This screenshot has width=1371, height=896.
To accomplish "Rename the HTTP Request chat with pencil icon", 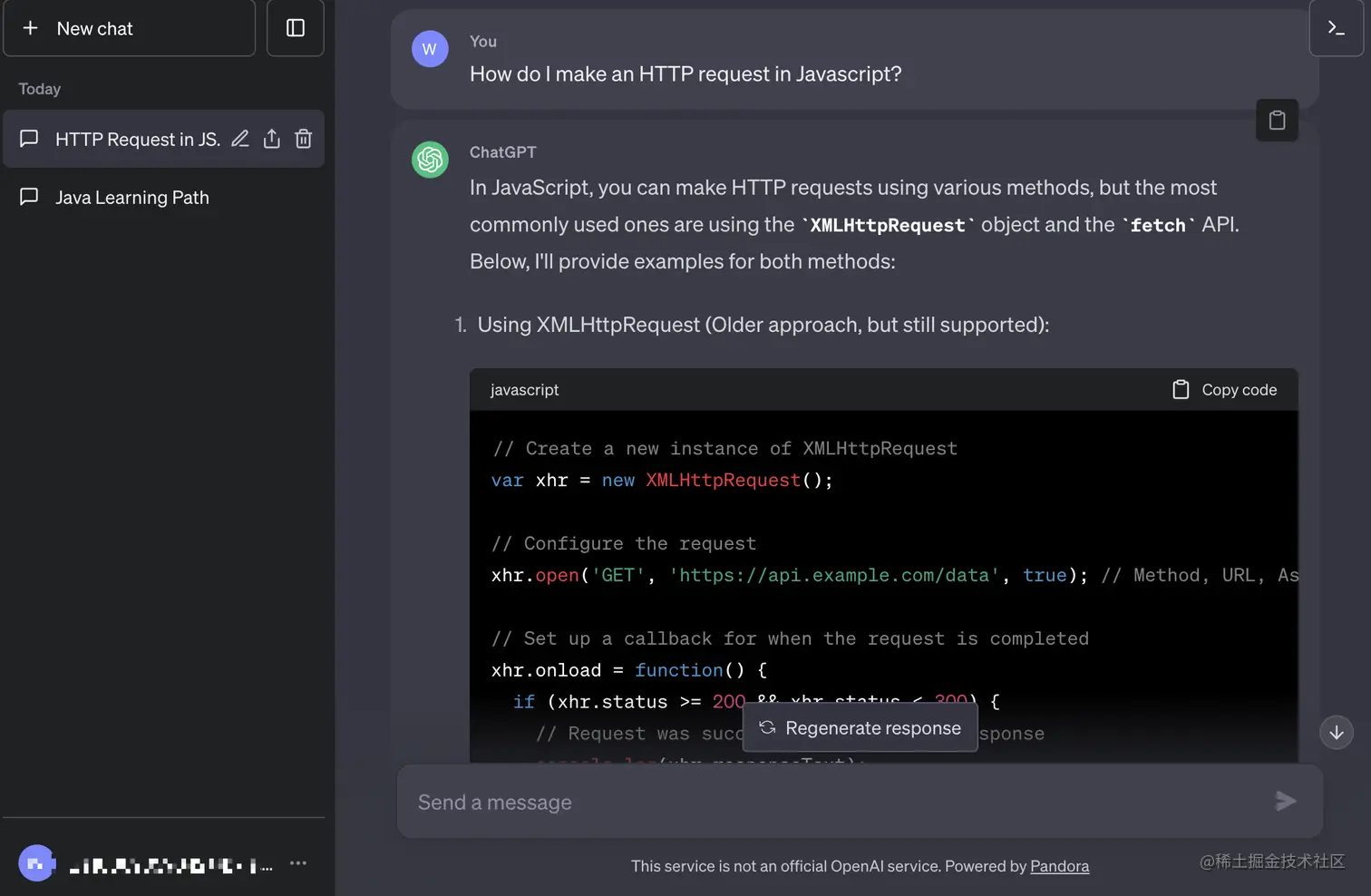I will click(x=240, y=139).
